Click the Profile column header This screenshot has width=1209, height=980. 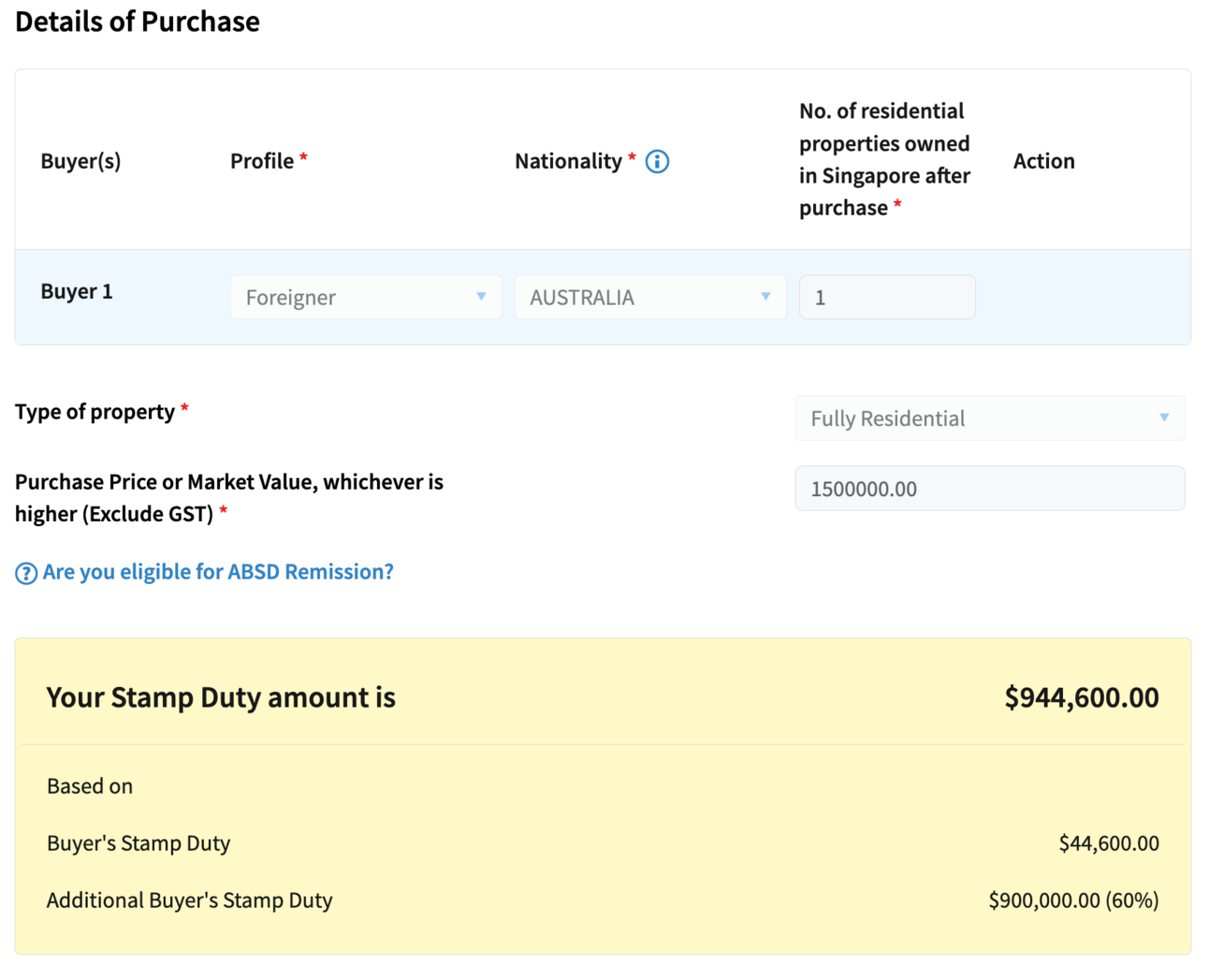pyautogui.click(x=263, y=161)
